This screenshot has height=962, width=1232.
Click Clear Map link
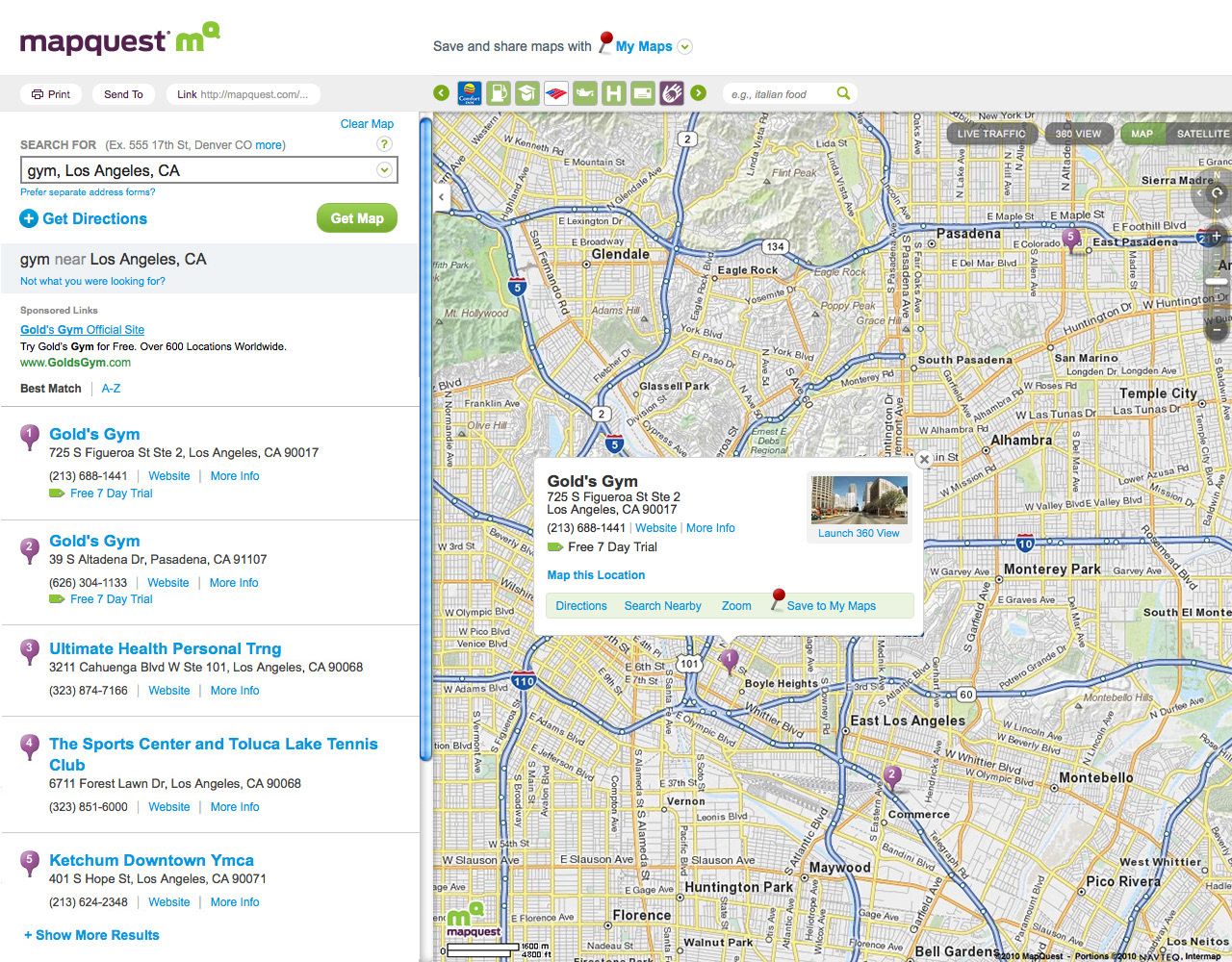pos(367,124)
